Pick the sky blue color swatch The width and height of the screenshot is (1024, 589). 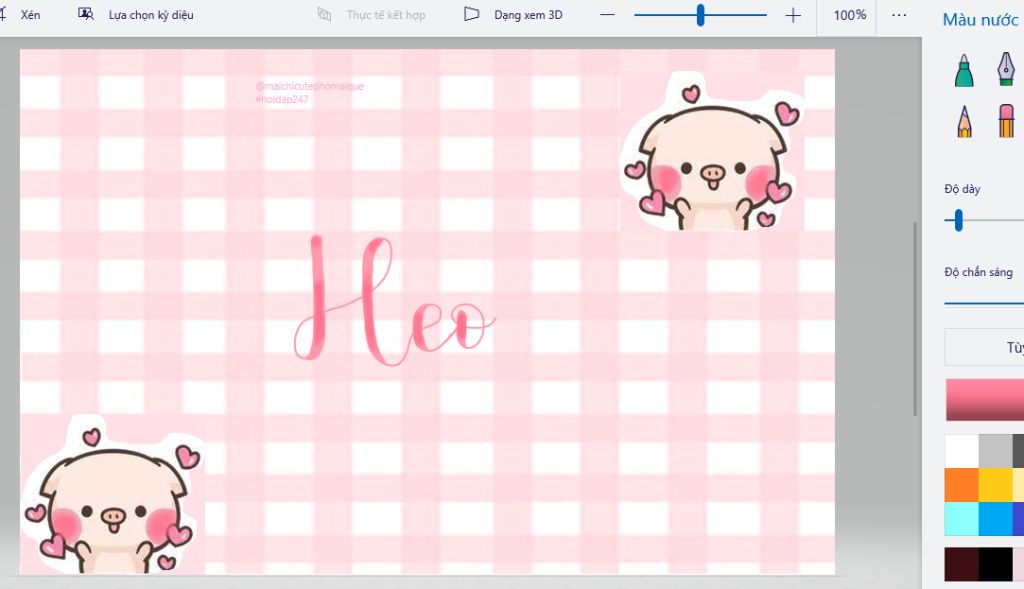coord(995,518)
